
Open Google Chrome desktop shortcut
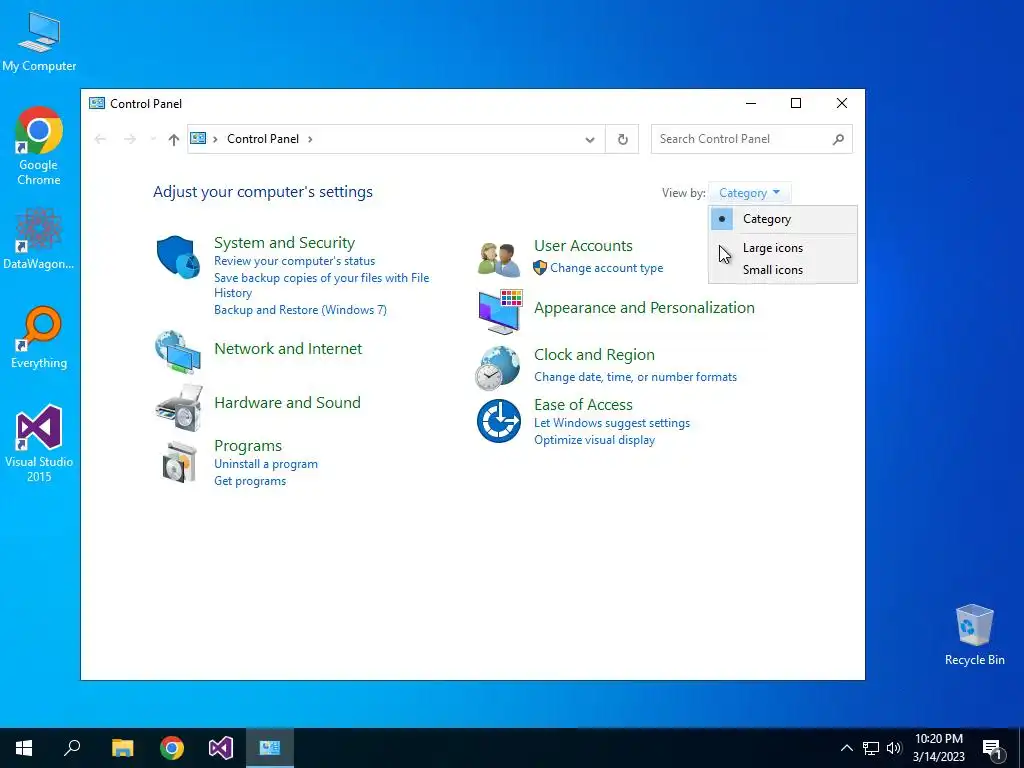click(39, 147)
